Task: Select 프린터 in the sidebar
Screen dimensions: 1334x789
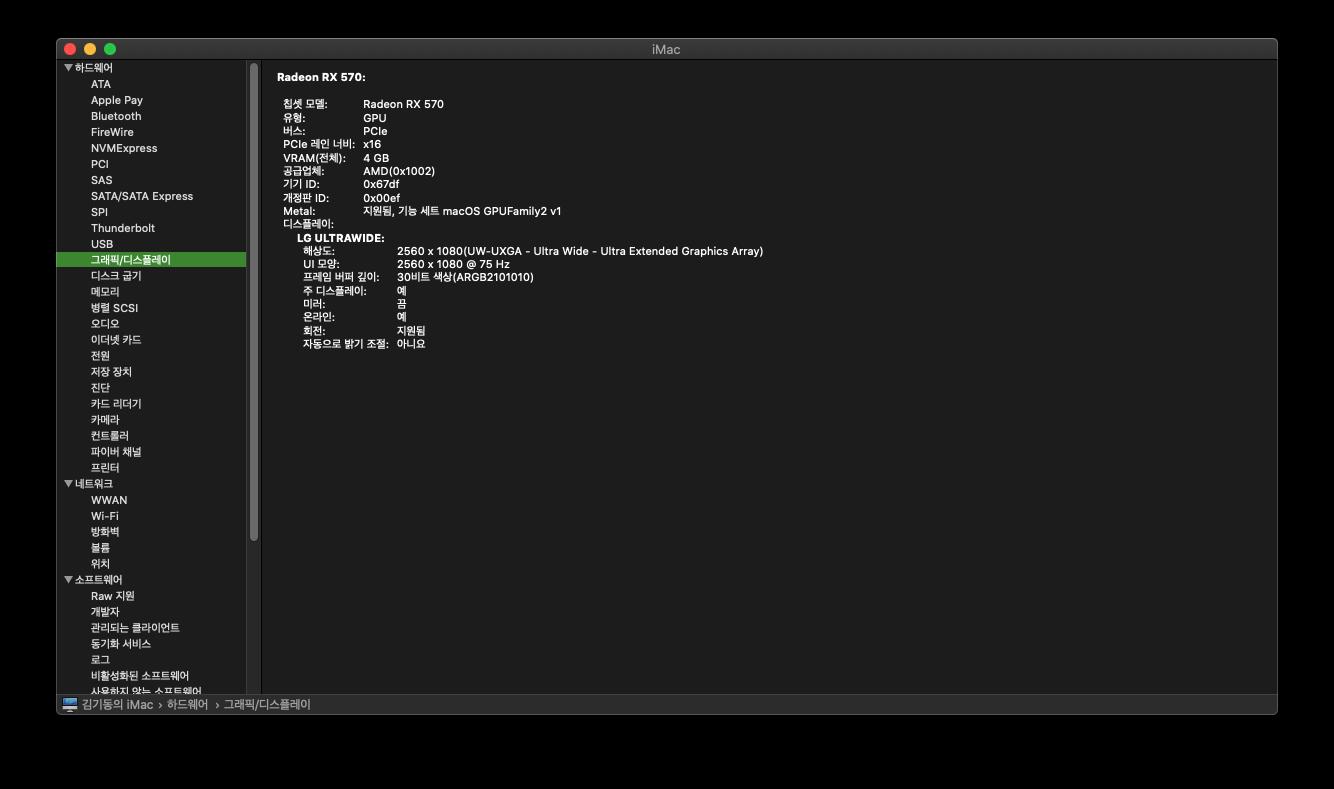Action: click(x=105, y=468)
